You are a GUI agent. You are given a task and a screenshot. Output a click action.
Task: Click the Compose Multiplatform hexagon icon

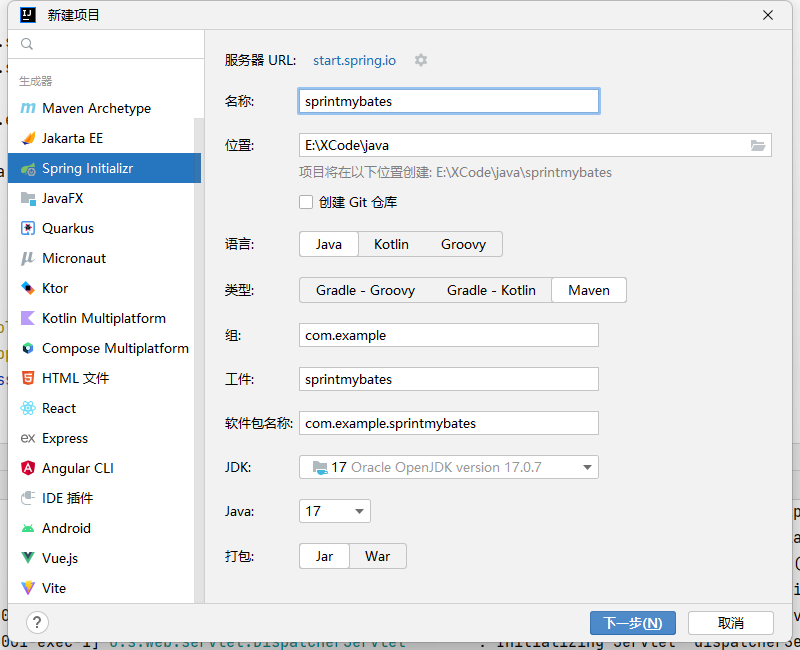(x=28, y=348)
